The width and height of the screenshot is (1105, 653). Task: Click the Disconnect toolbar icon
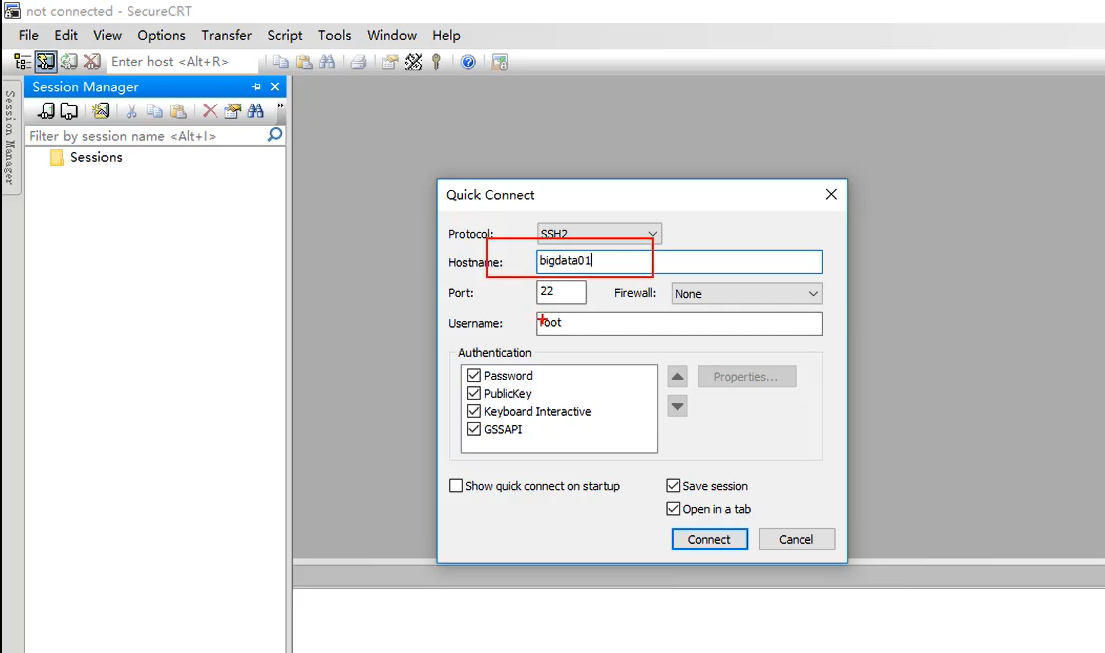tap(92, 61)
